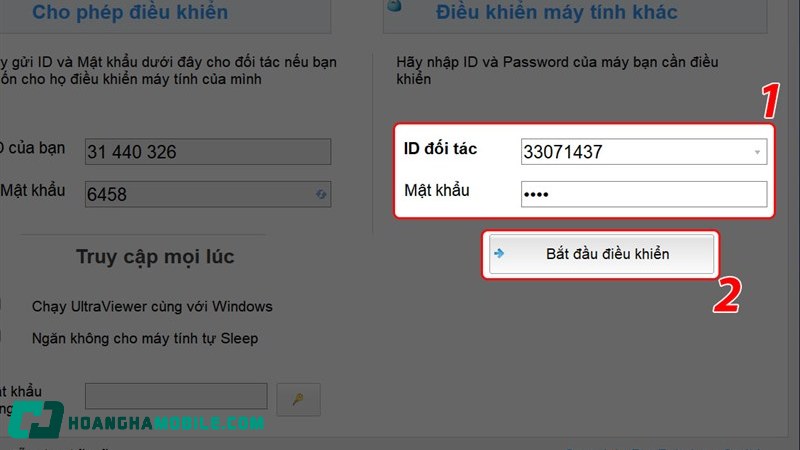
Task: Click the refresh icon in your password field
Action: 321,194
